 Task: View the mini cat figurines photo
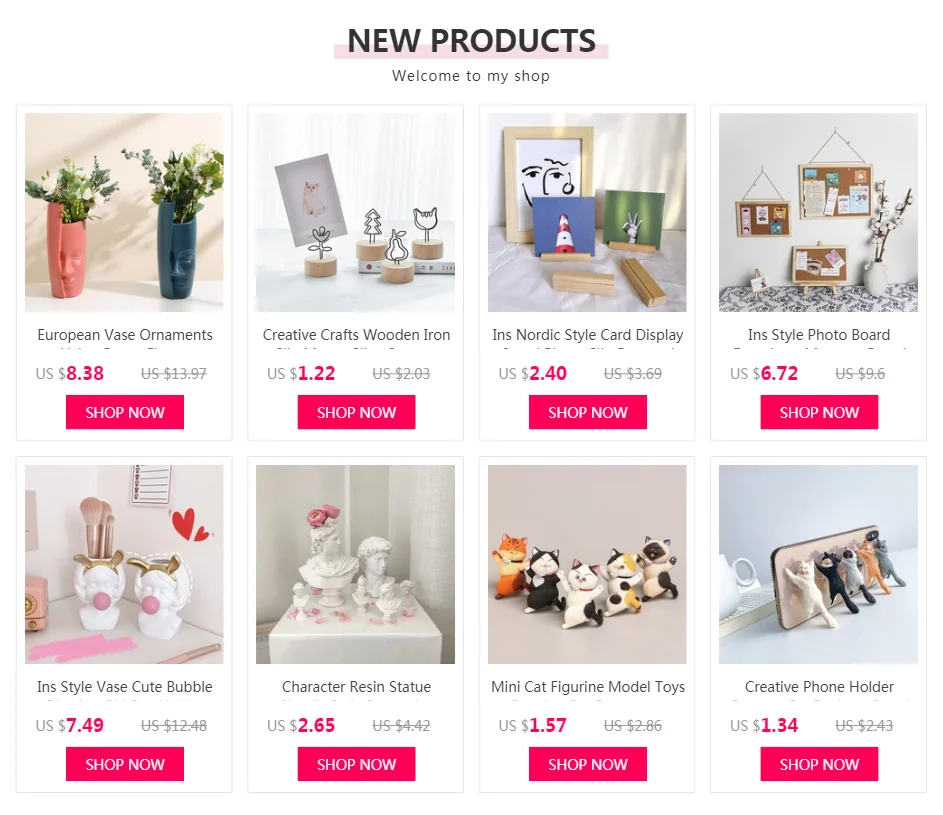pos(587,564)
